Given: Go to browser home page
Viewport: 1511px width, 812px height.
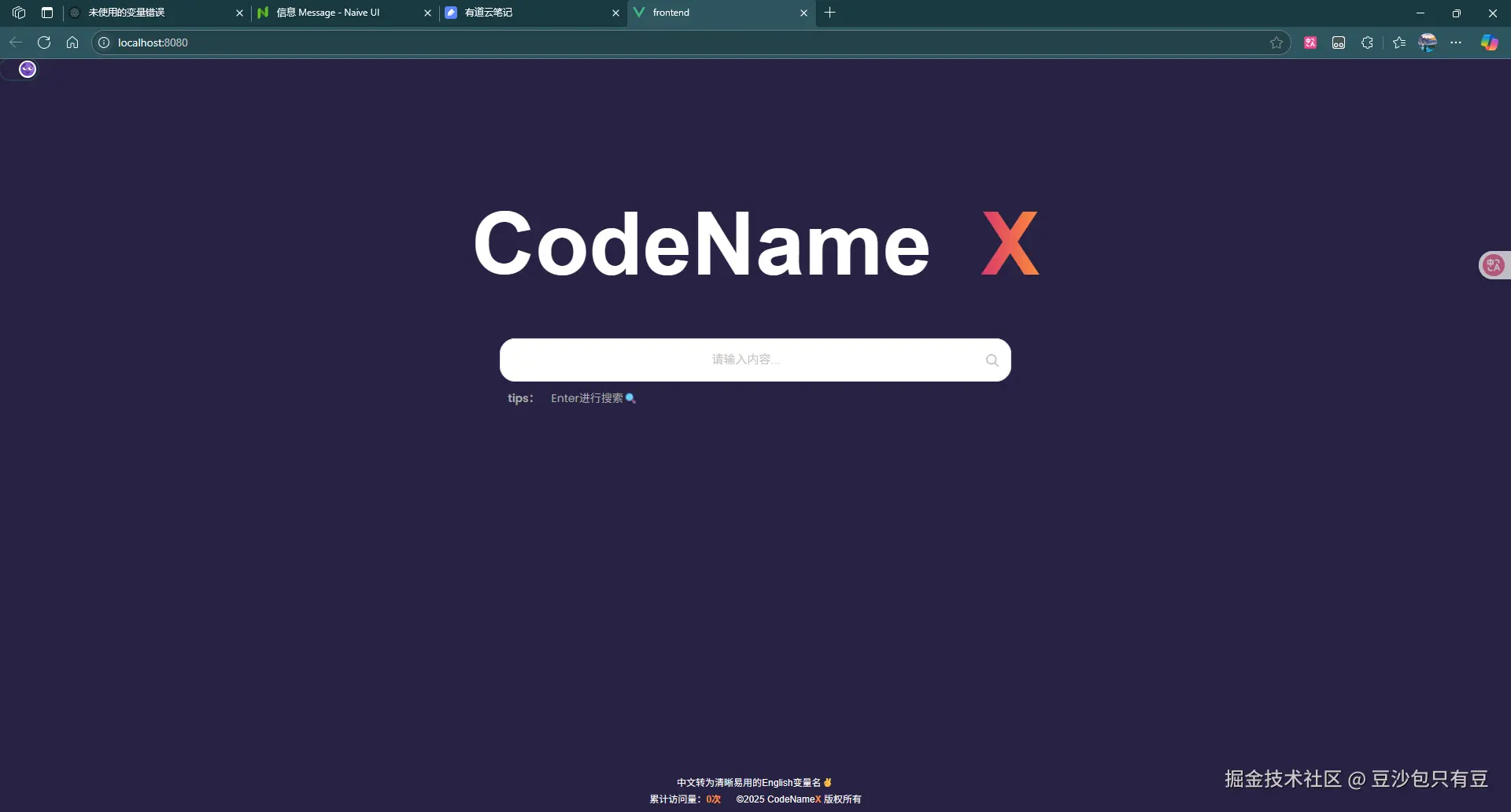Looking at the screenshot, I should click(x=72, y=42).
